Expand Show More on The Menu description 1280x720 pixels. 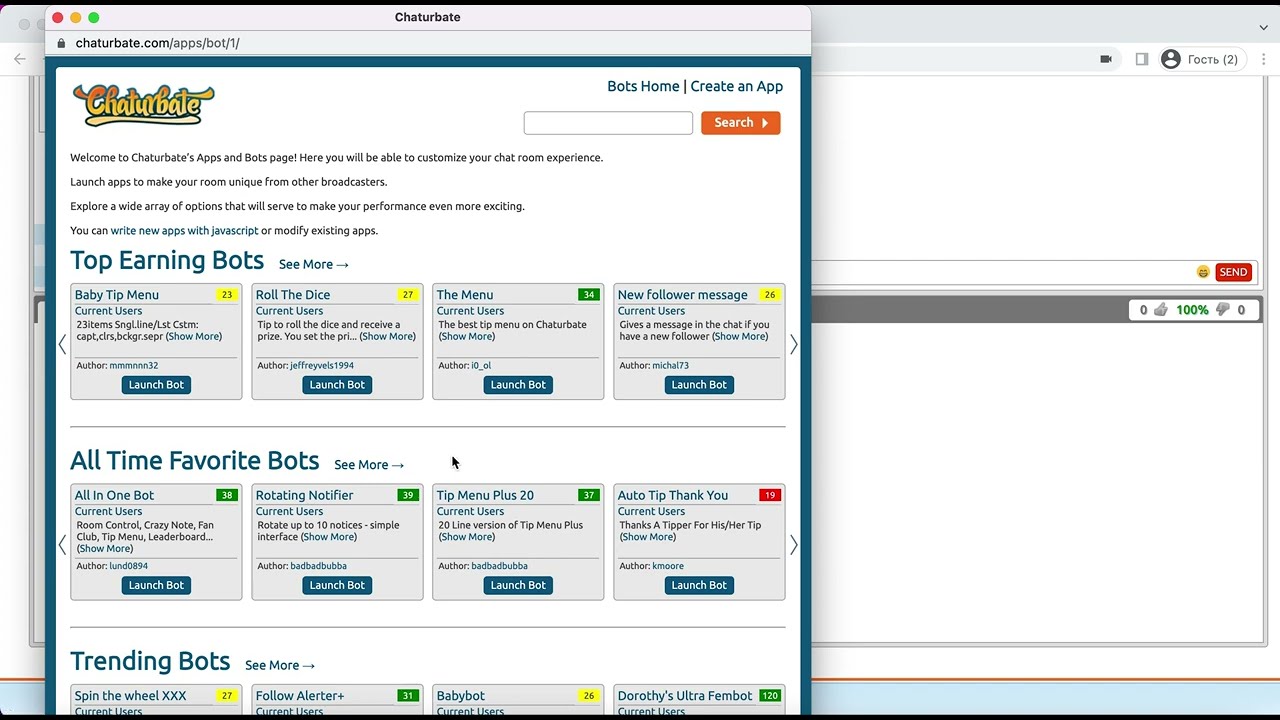click(x=467, y=336)
